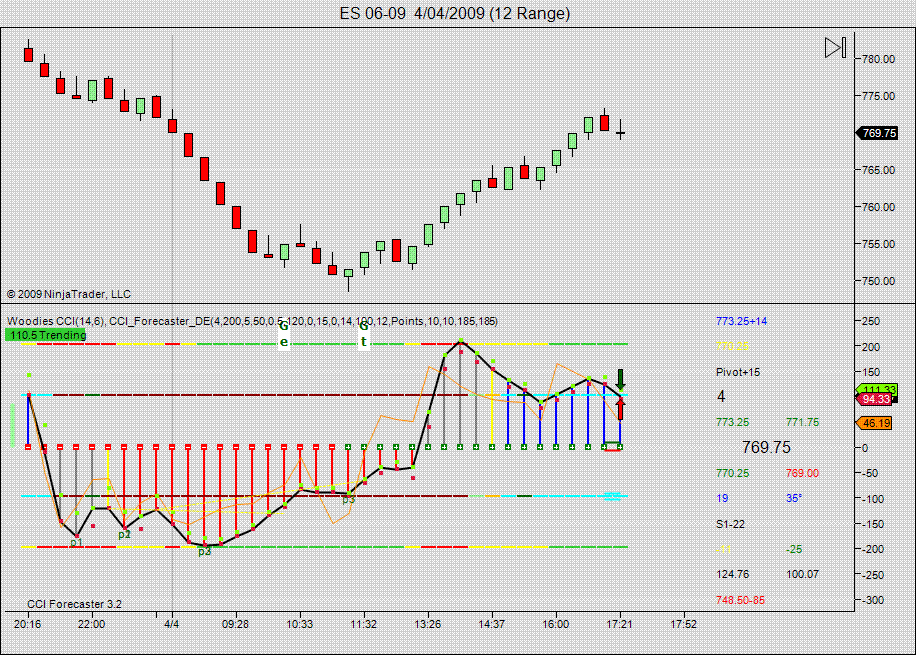Click the yellow 770.25 value
The height and width of the screenshot is (655, 916).
[732, 346]
